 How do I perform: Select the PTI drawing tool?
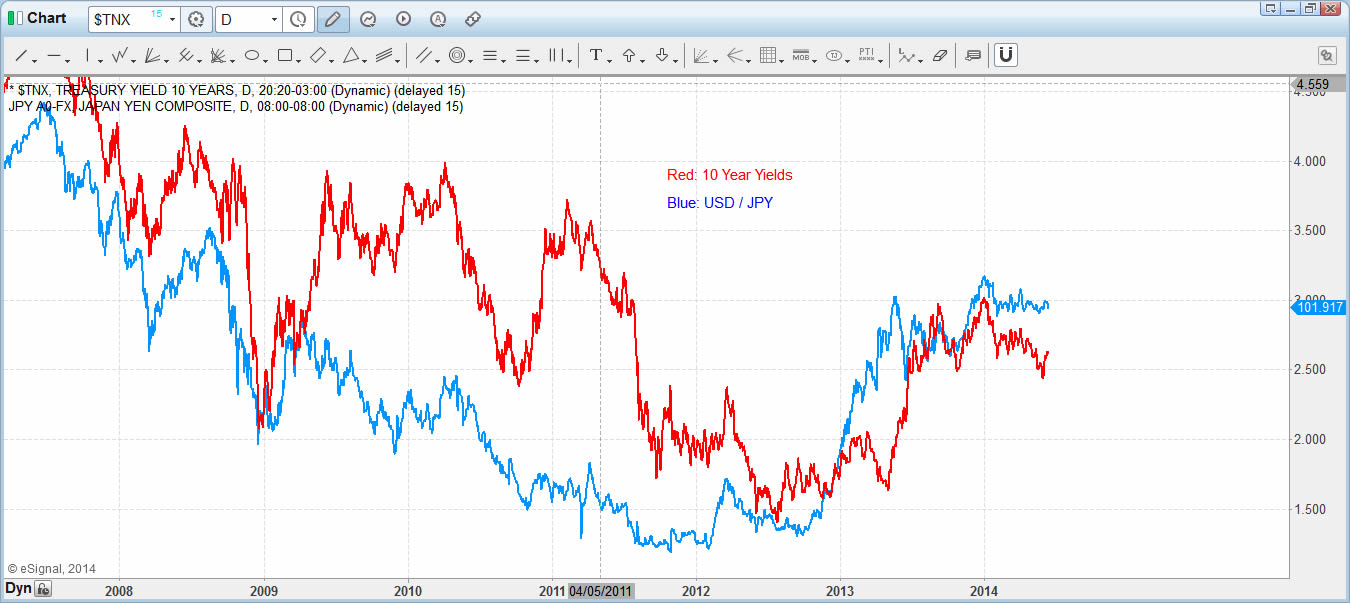click(x=868, y=55)
